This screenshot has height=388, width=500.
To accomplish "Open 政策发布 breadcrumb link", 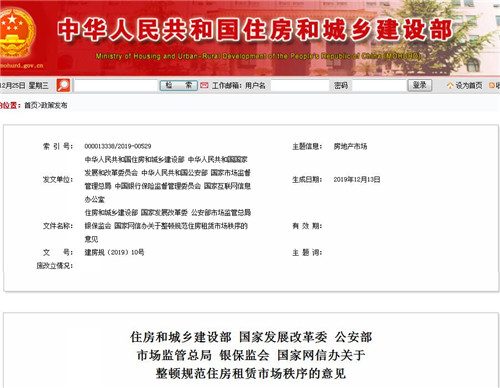I will (x=54, y=105).
